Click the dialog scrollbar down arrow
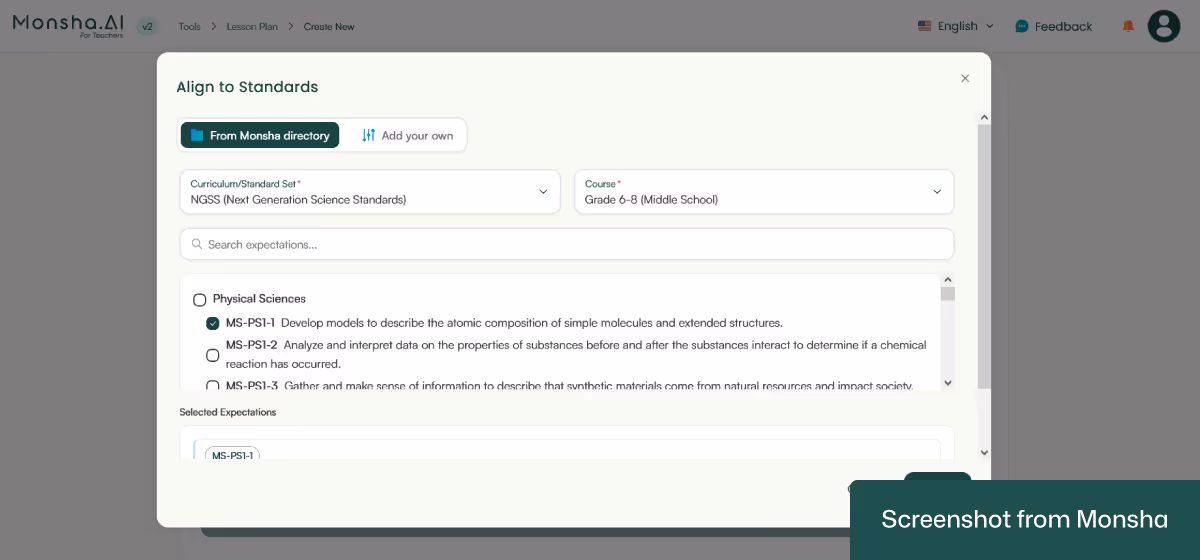1200x560 pixels. pyautogui.click(x=984, y=453)
